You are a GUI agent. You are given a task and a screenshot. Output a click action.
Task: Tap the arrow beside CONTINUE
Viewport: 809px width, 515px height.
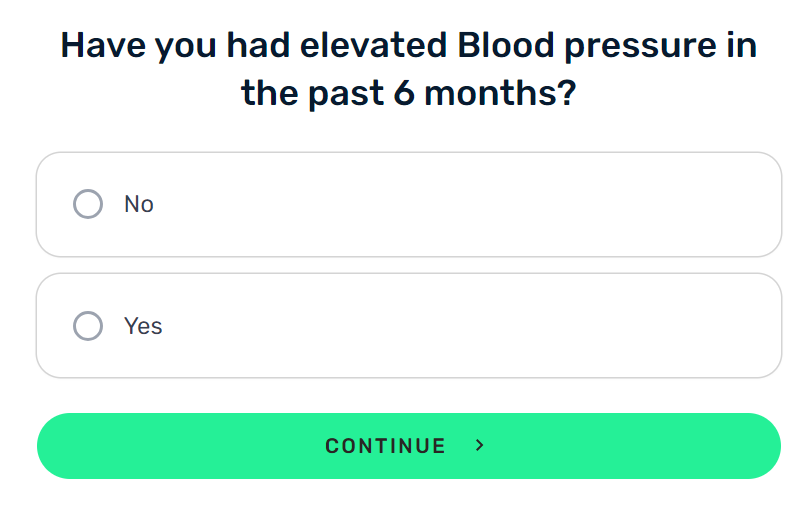click(479, 445)
